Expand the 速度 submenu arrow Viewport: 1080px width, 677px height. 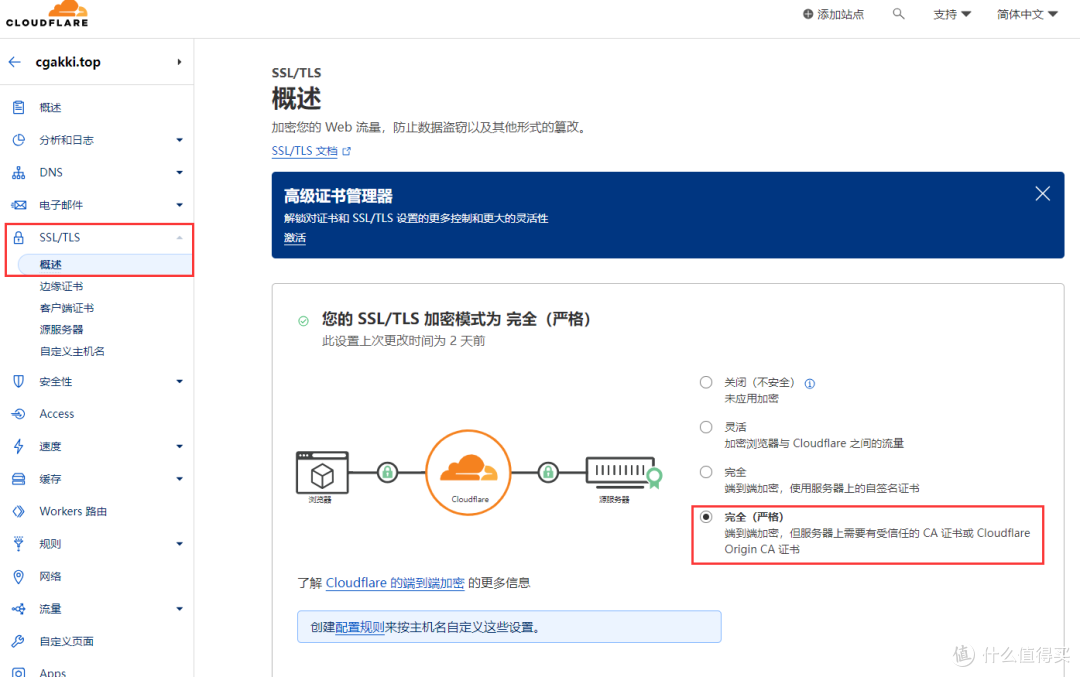179,446
